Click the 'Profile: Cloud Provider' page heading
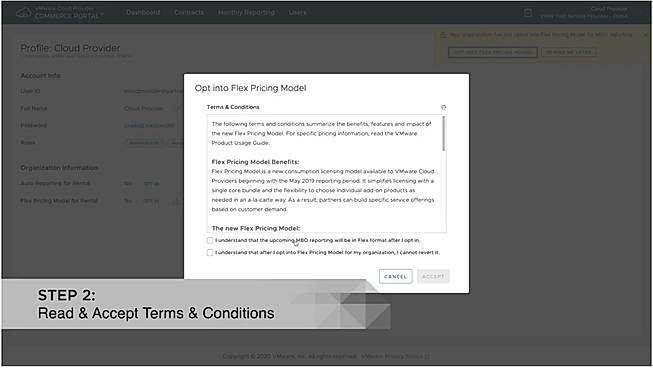The height and width of the screenshot is (368, 653). [x=70, y=48]
